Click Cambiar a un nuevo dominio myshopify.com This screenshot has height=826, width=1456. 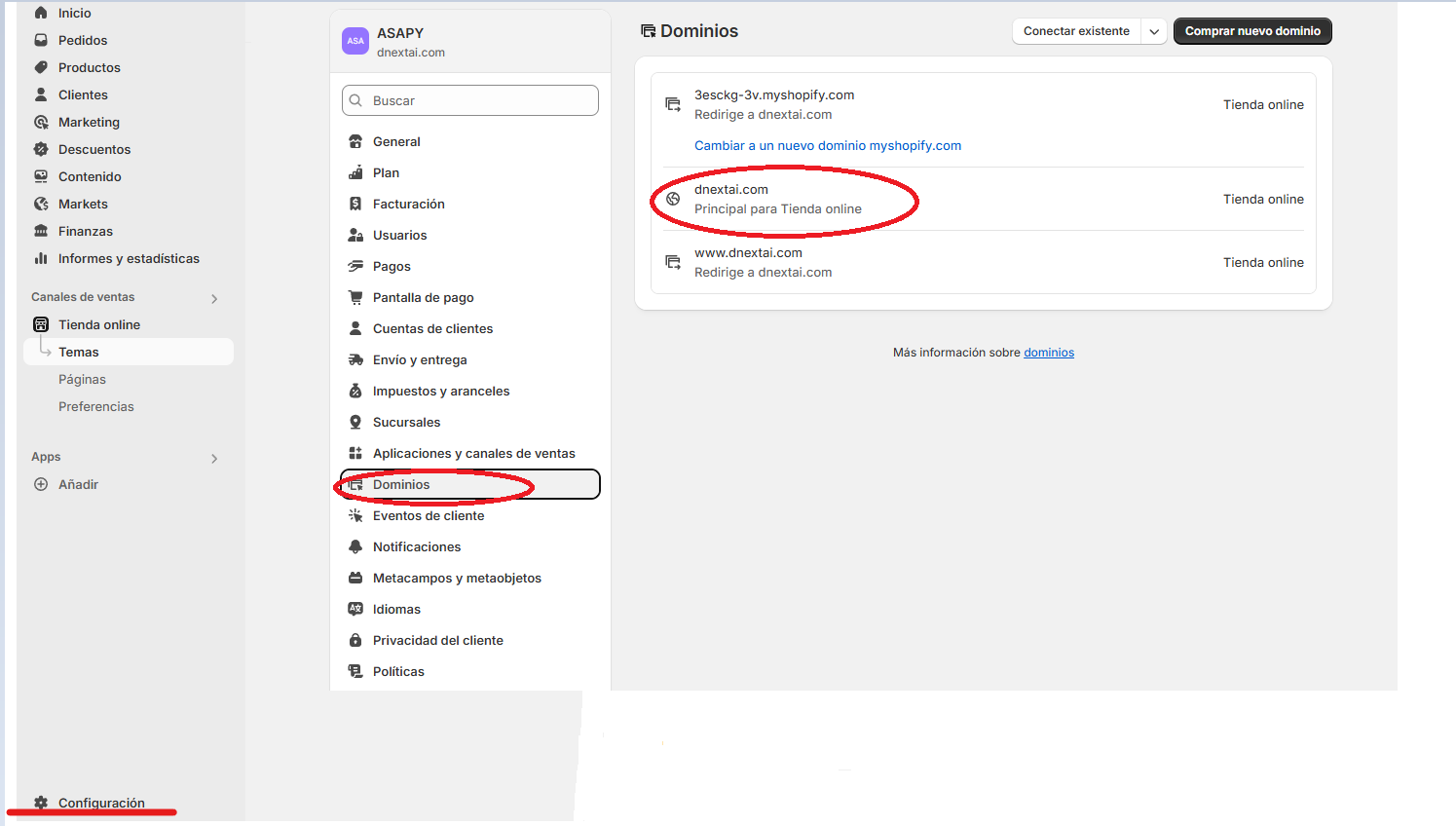(x=828, y=145)
